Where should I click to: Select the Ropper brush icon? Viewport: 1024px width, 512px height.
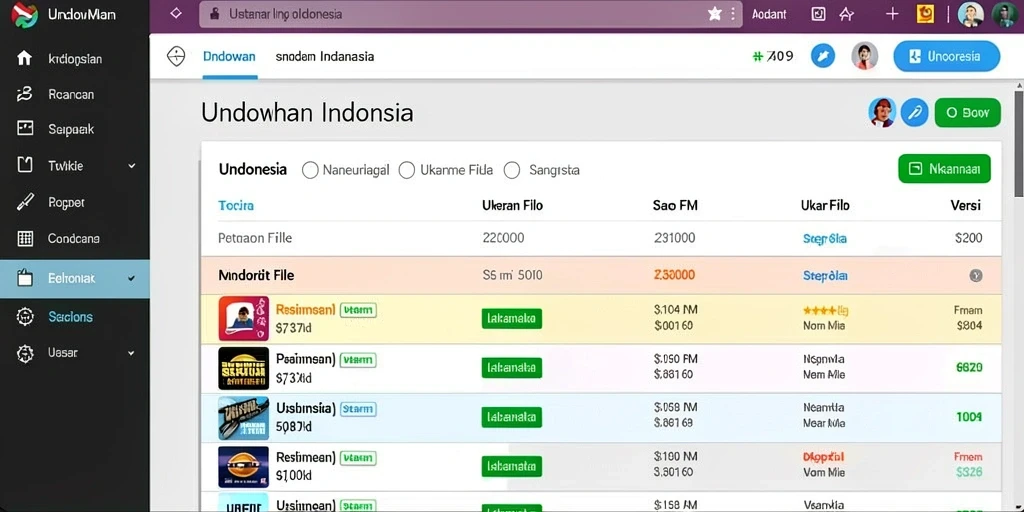[24, 202]
